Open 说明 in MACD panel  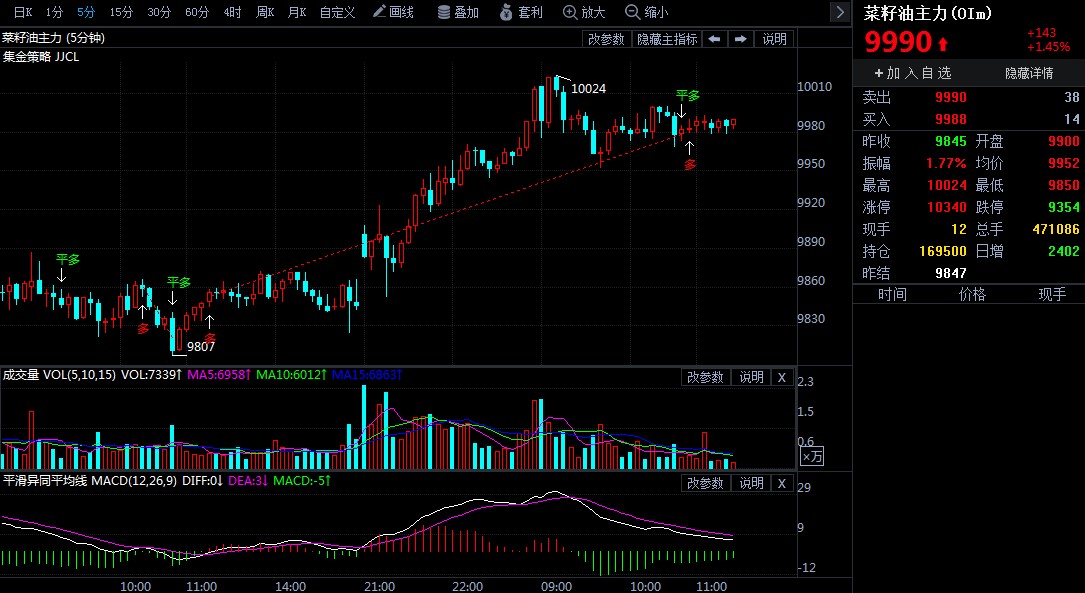pos(751,483)
